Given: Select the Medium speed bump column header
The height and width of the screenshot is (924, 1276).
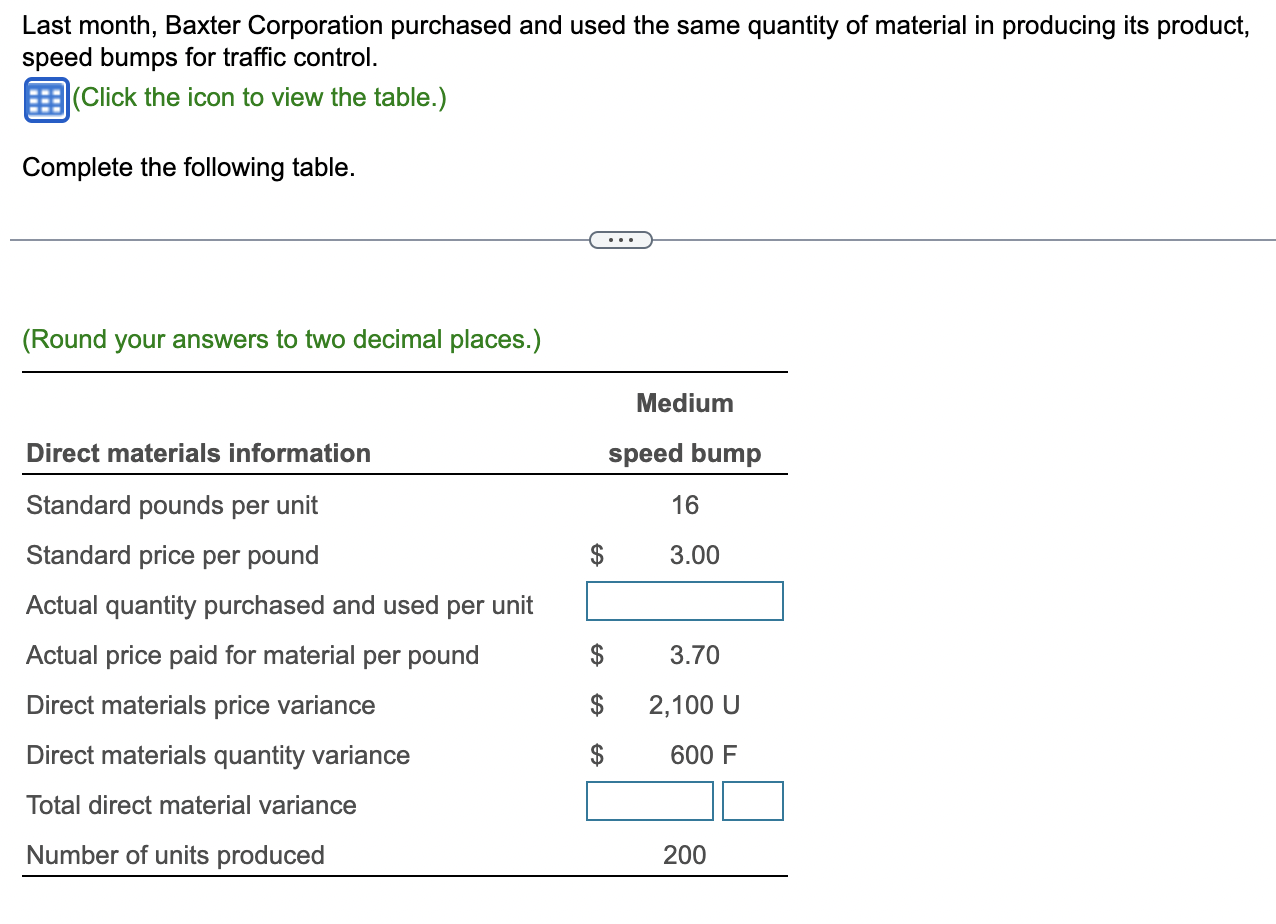Looking at the screenshot, I should [684, 428].
